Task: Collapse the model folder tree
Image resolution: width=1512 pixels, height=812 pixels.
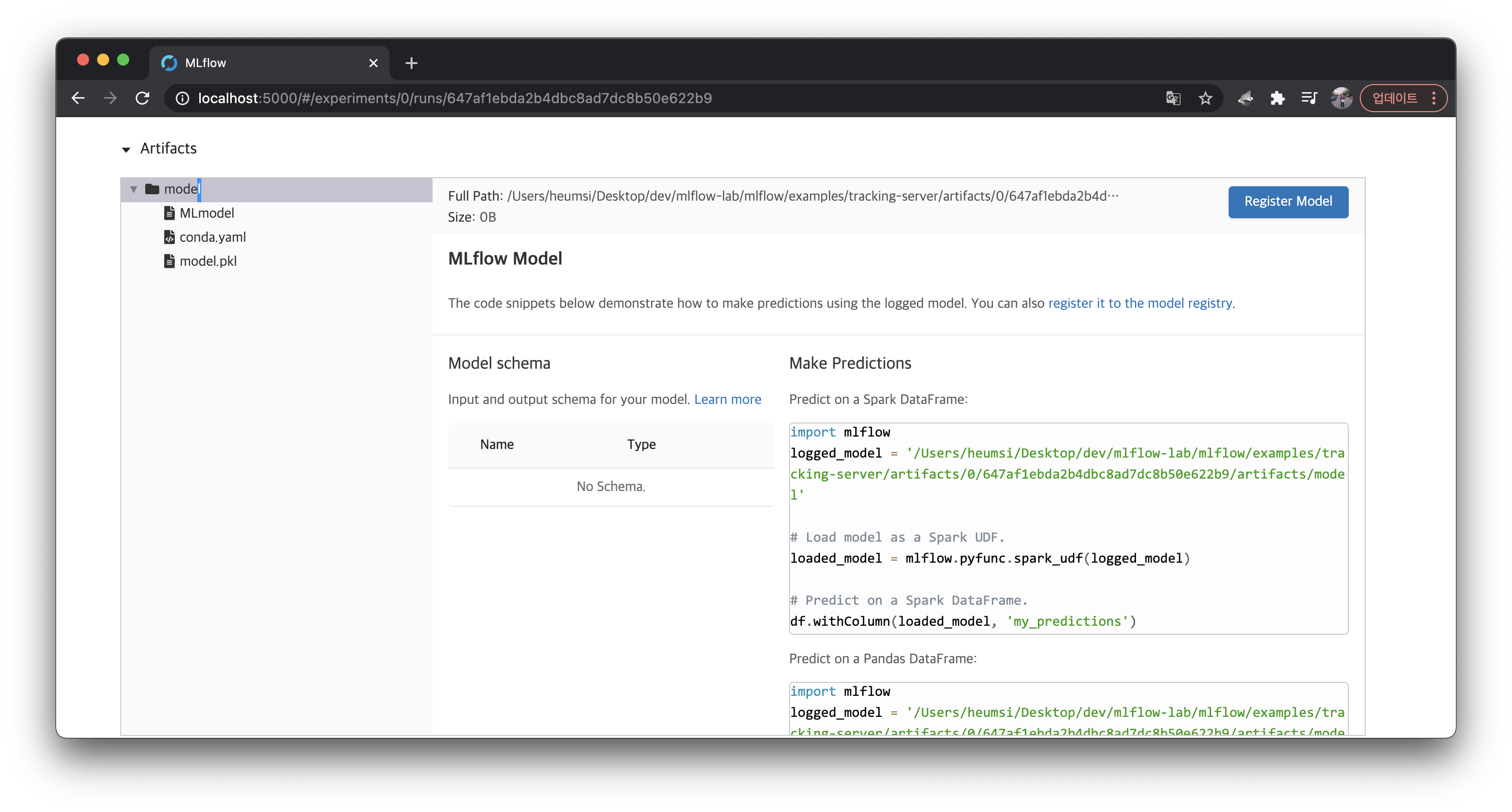Action: [x=134, y=189]
